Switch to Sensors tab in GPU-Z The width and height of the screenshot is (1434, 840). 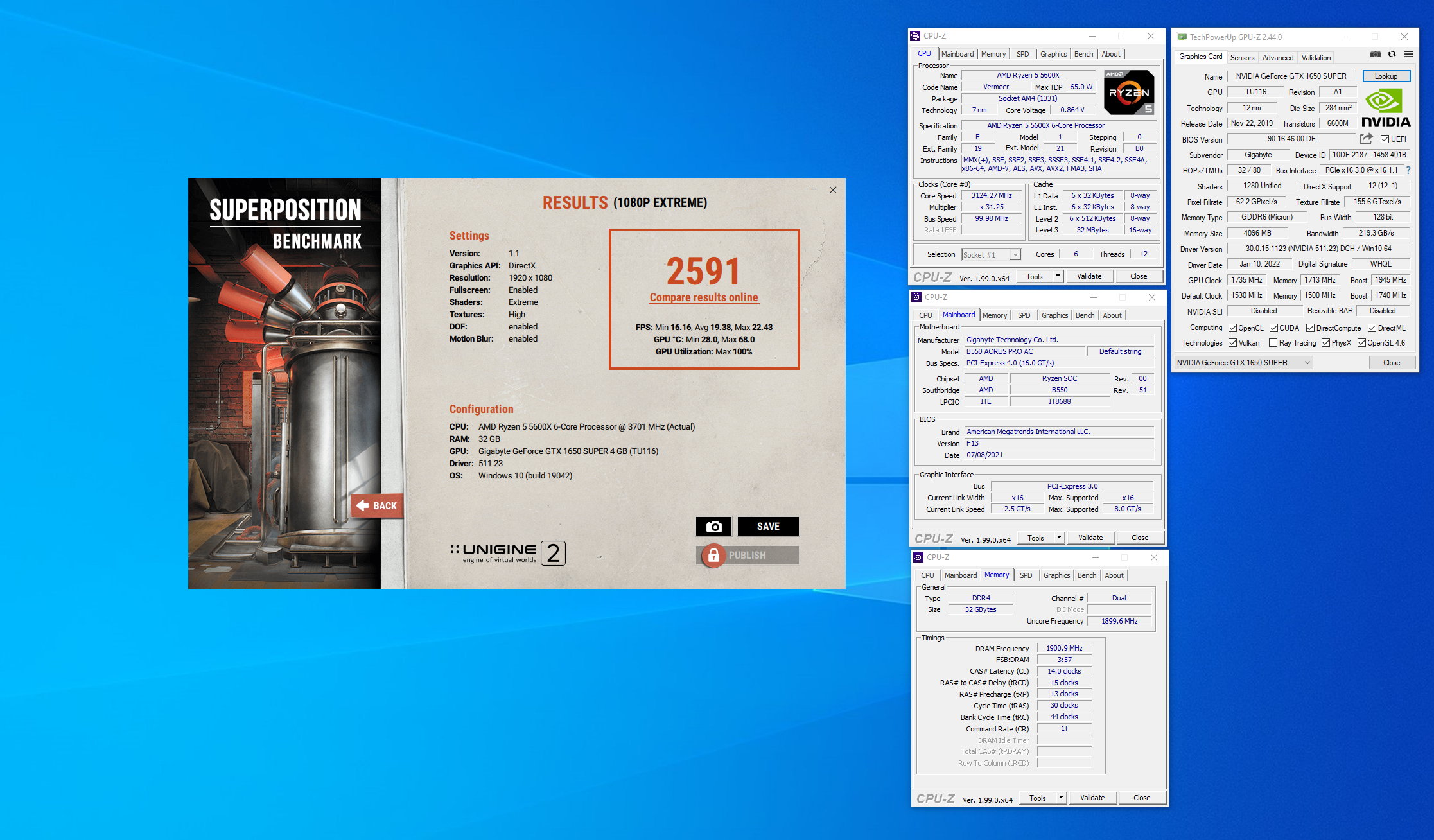coord(1242,57)
